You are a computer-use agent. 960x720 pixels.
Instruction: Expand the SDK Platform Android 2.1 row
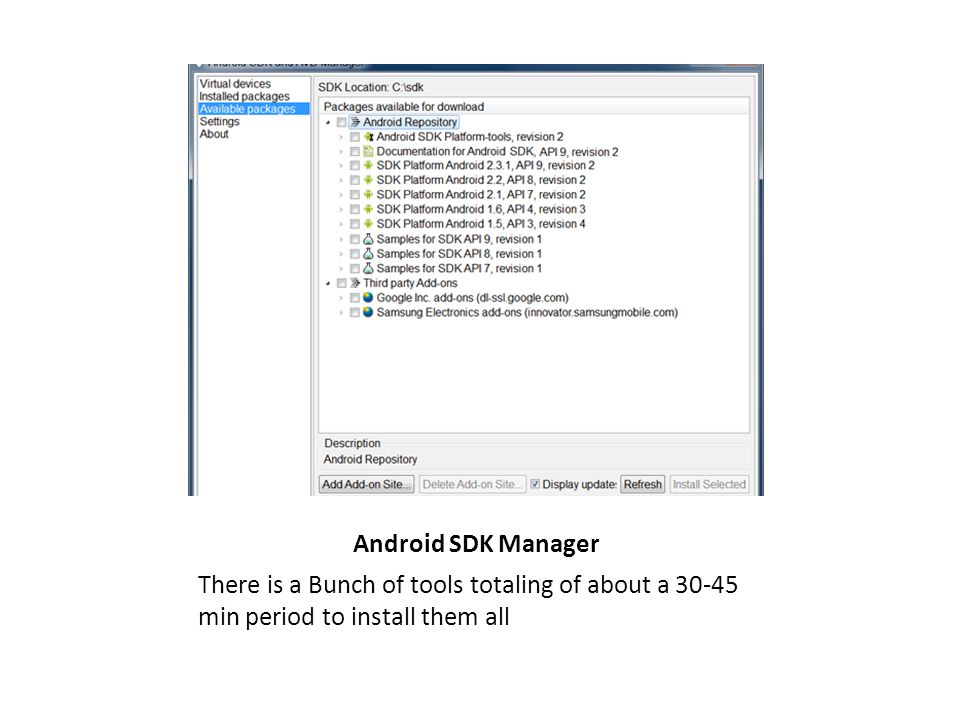[x=342, y=195]
